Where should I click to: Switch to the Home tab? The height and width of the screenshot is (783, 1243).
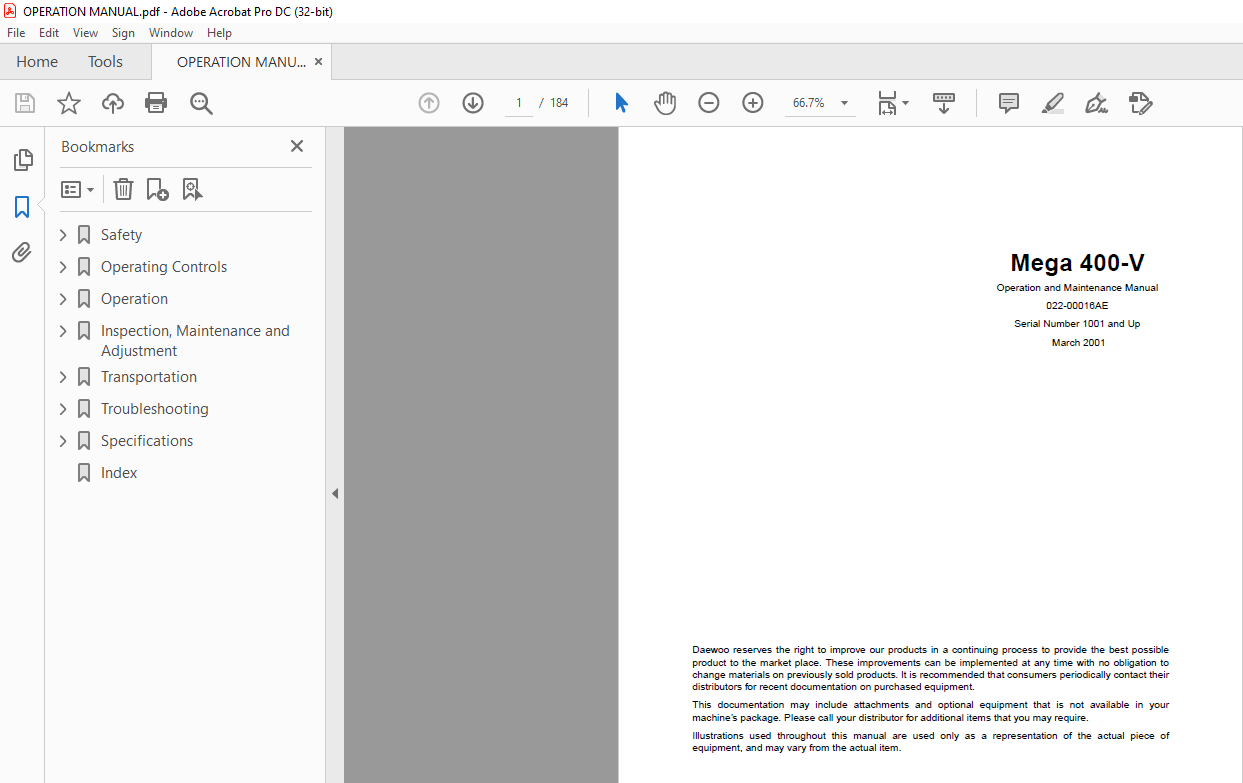[37, 62]
